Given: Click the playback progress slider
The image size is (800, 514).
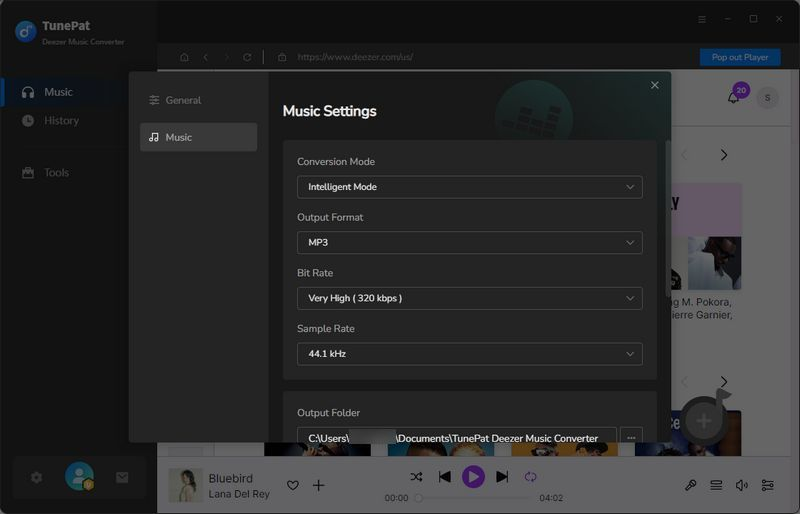Looking at the screenshot, I should [474, 498].
